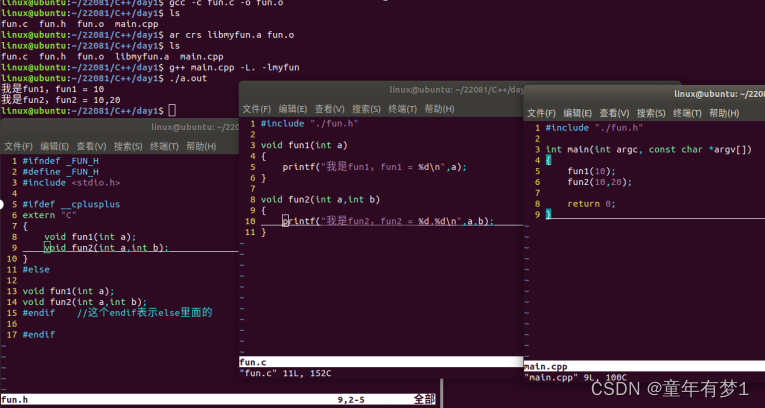Open the 搜索(S) menu in fun.c window
The image size is (765, 408).
[x=366, y=109]
